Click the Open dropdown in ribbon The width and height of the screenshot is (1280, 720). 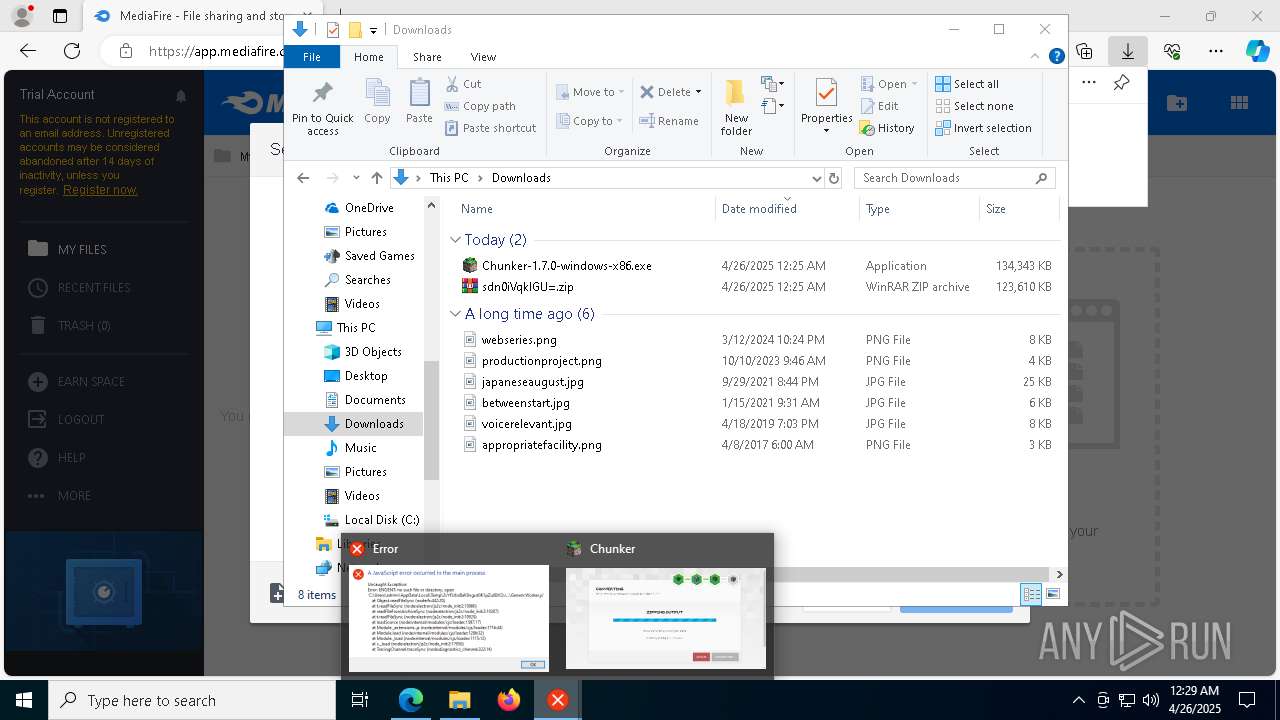(888, 84)
